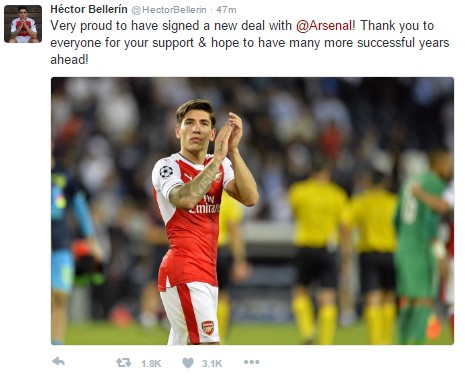Image resolution: width=465 pixels, height=376 pixels.
Task: Click the Champions League badge on the sleeve
Action: pos(166,172)
